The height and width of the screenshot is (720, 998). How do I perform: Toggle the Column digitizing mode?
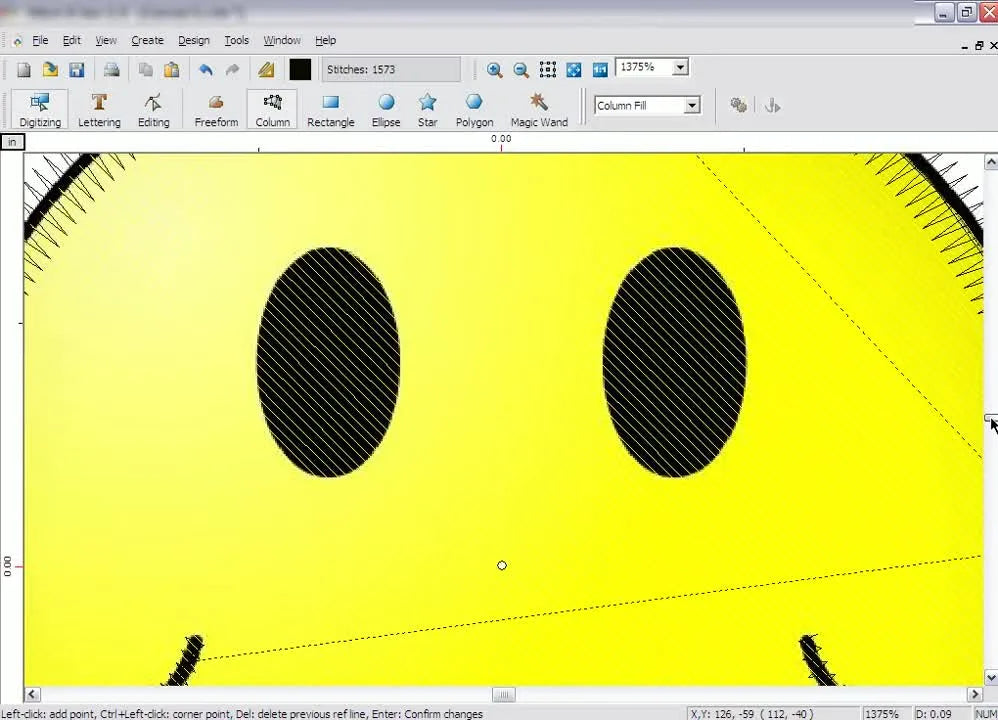pyautogui.click(x=272, y=108)
